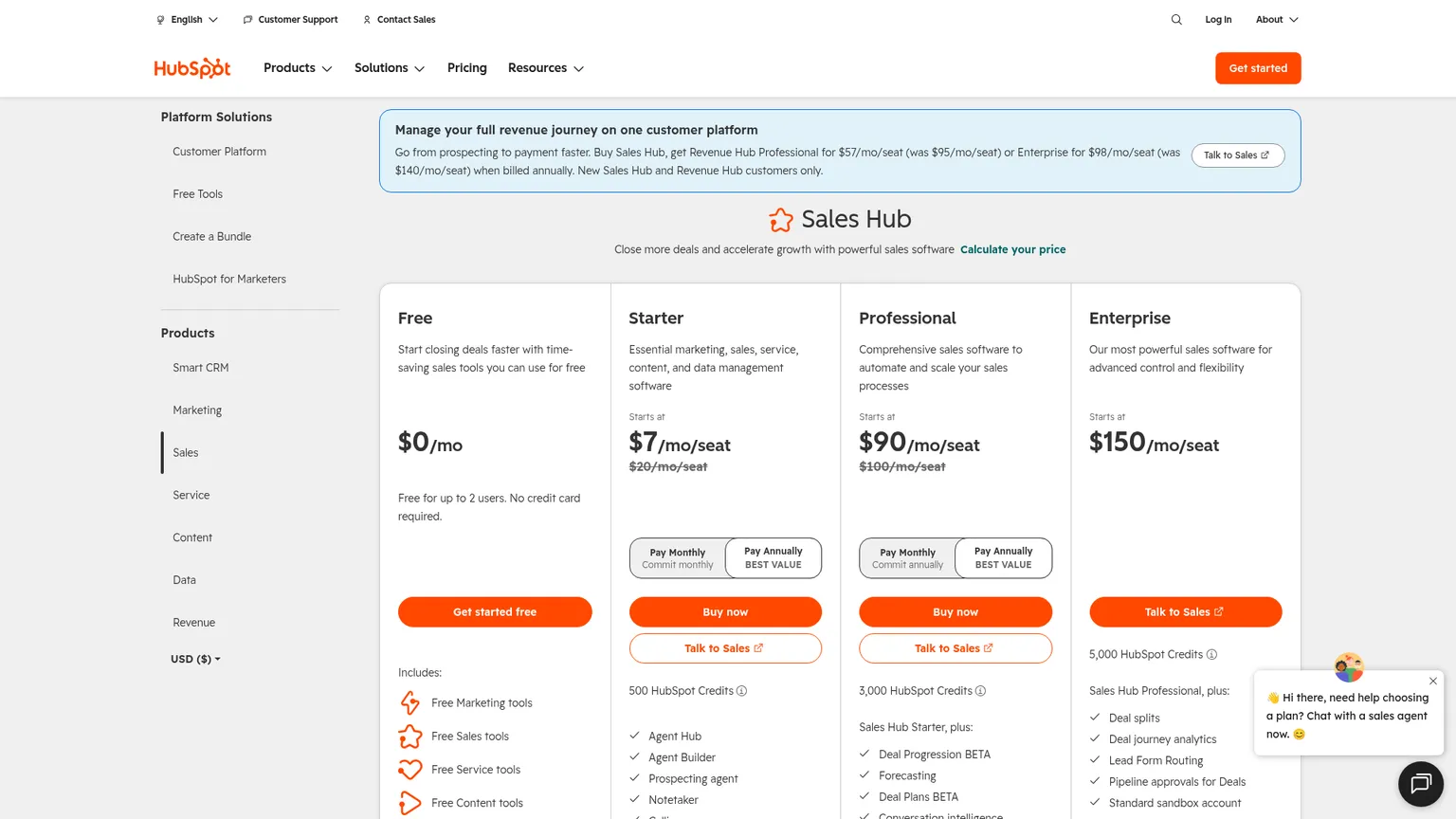Click Talk to Sales in the banner
The image size is (1456, 819).
tap(1238, 155)
